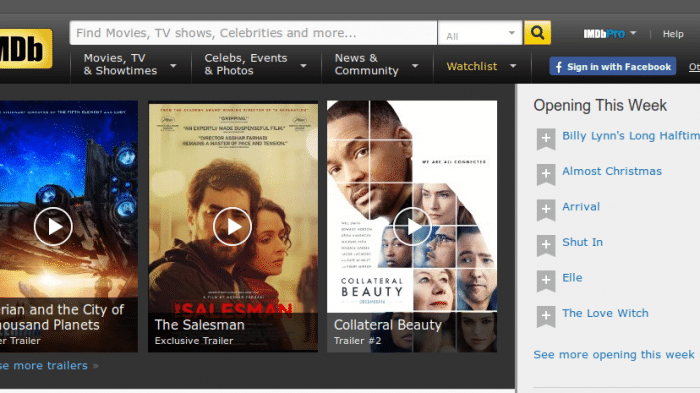This screenshot has width=700, height=393.
Task: Click Collateral Beauty title caption
Action: point(388,325)
